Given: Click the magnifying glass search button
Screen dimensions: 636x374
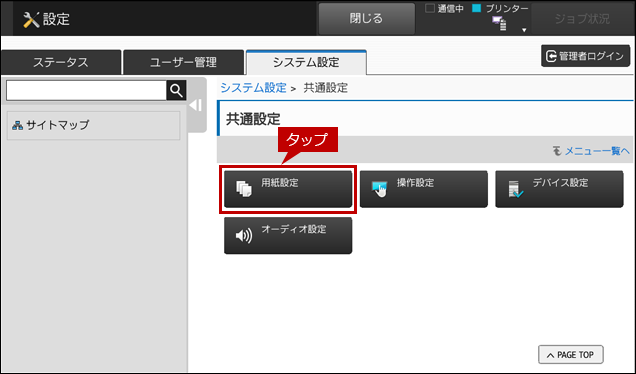Looking at the screenshot, I should click(176, 90).
